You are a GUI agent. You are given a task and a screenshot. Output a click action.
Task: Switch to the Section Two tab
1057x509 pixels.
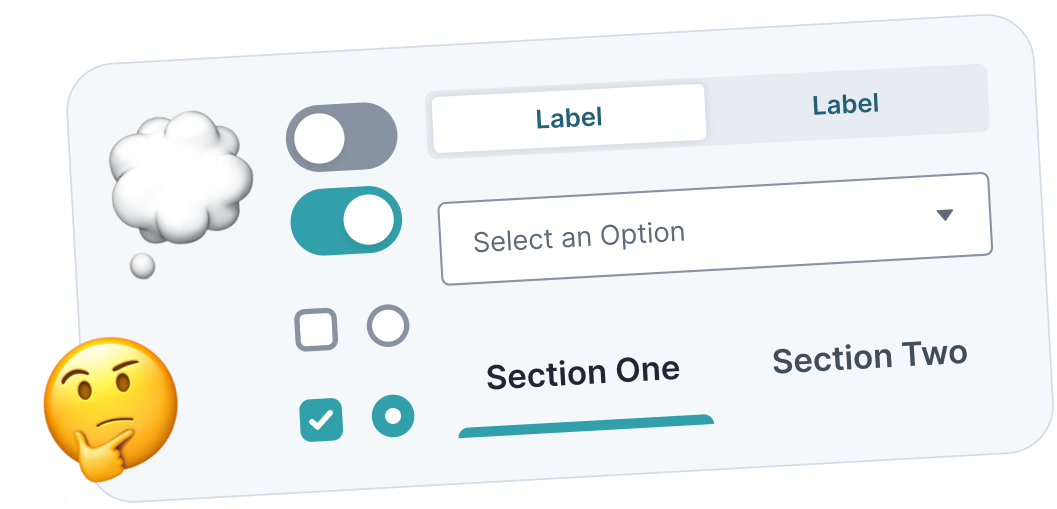[x=870, y=357]
